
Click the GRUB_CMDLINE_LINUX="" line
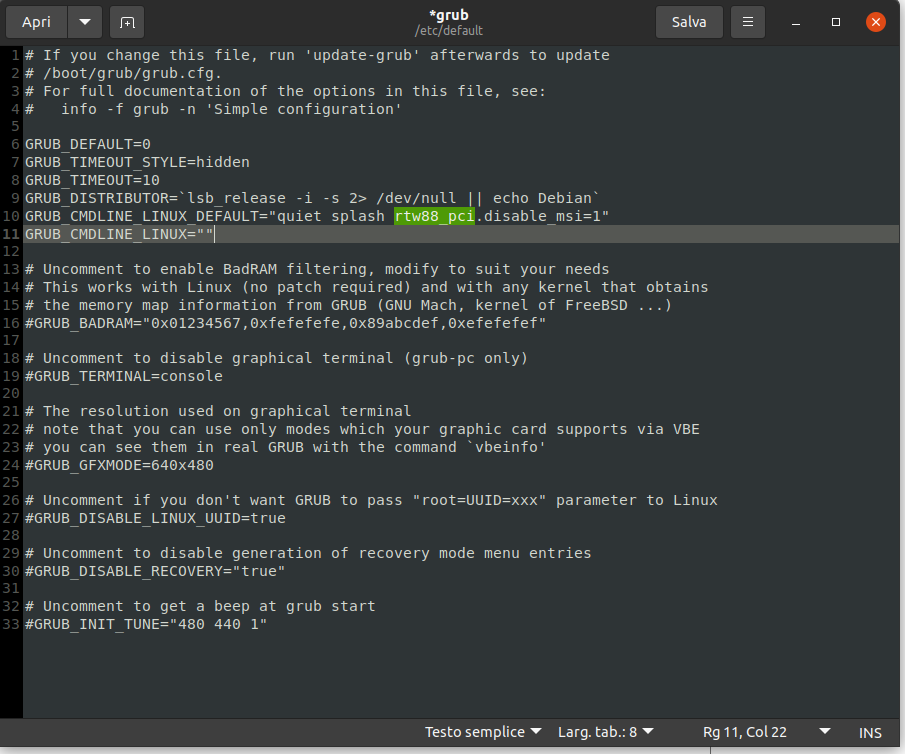(x=119, y=234)
